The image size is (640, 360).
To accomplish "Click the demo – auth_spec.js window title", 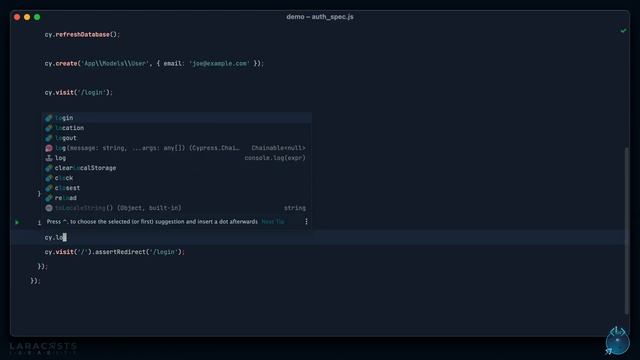I will [x=320, y=17].
